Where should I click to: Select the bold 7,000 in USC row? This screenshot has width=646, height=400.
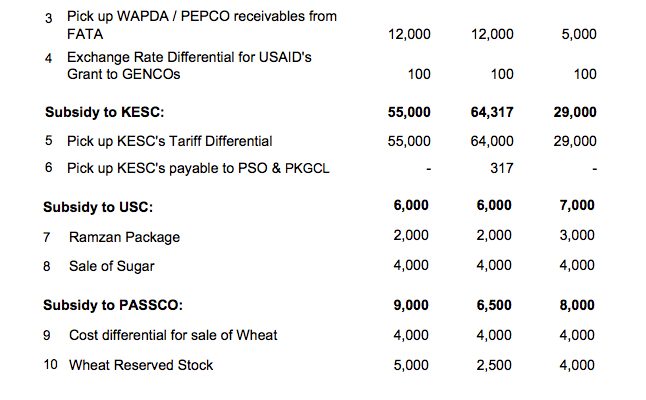577,205
